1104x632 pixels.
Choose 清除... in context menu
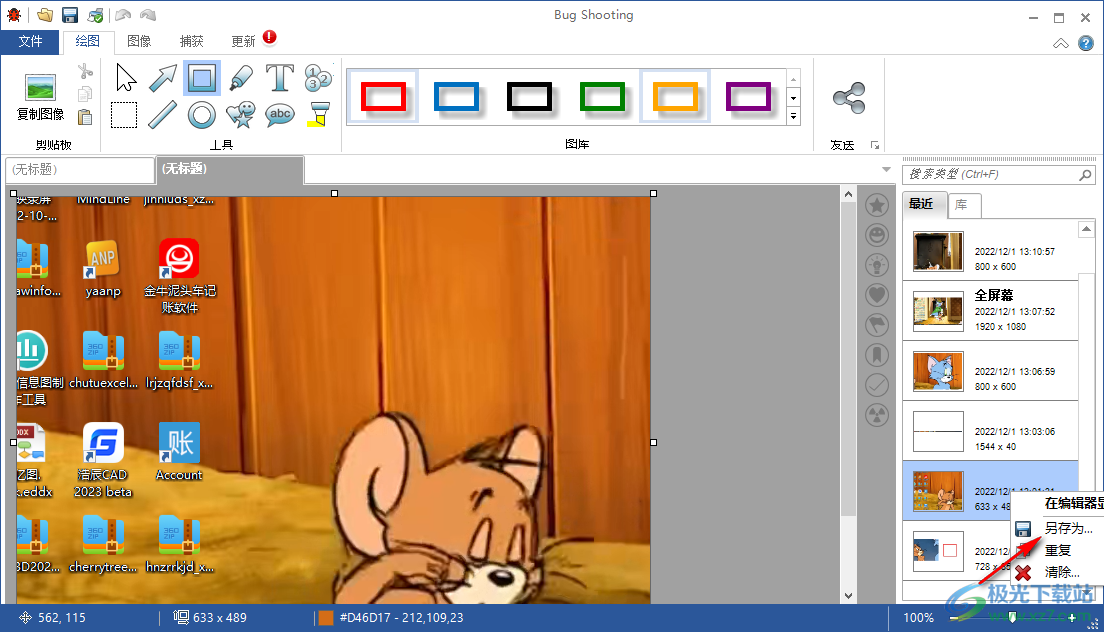1062,572
